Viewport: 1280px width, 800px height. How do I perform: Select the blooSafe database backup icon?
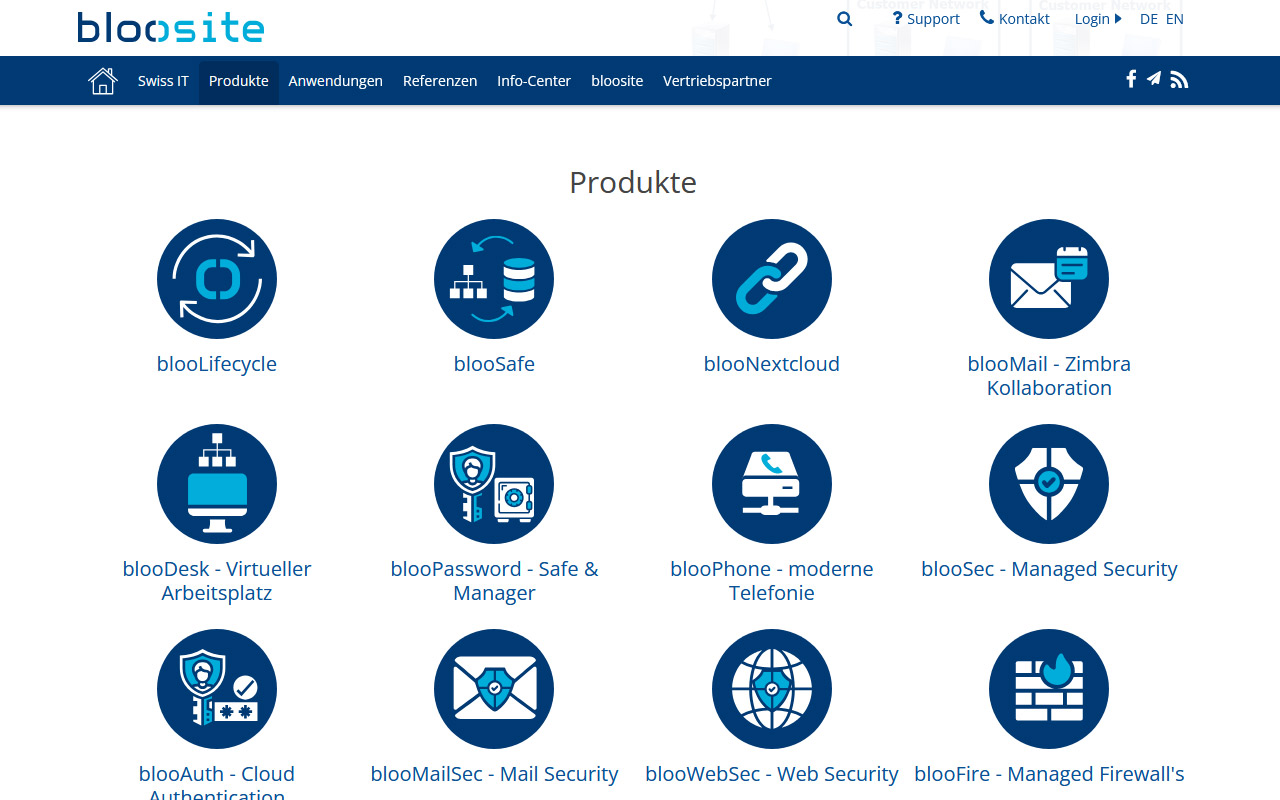point(494,279)
